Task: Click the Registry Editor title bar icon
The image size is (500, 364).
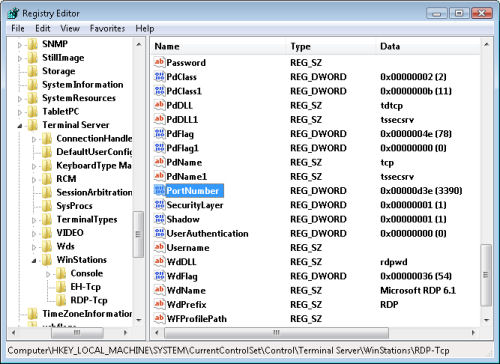Action: (13, 13)
